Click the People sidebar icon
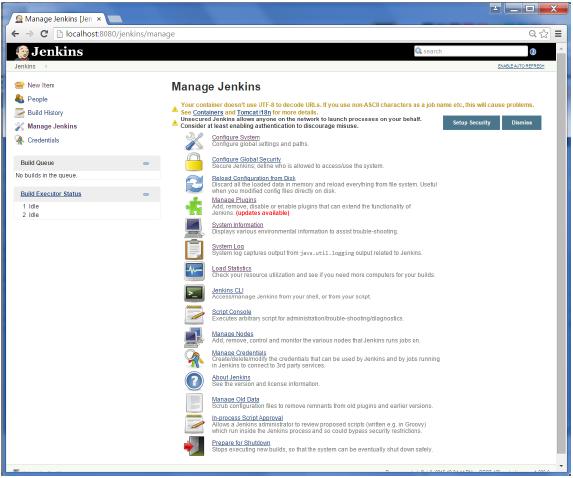Image resolution: width=573 pixels, height=478 pixels. [19, 99]
